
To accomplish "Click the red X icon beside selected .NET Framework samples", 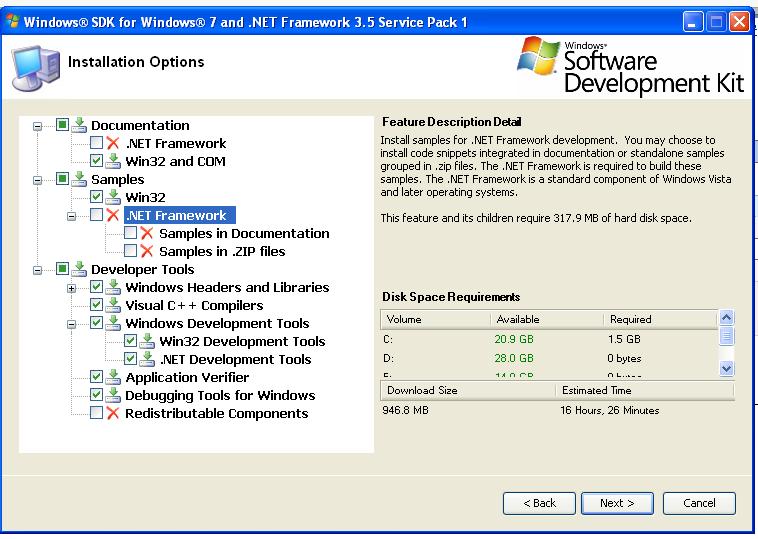I will (113, 215).
